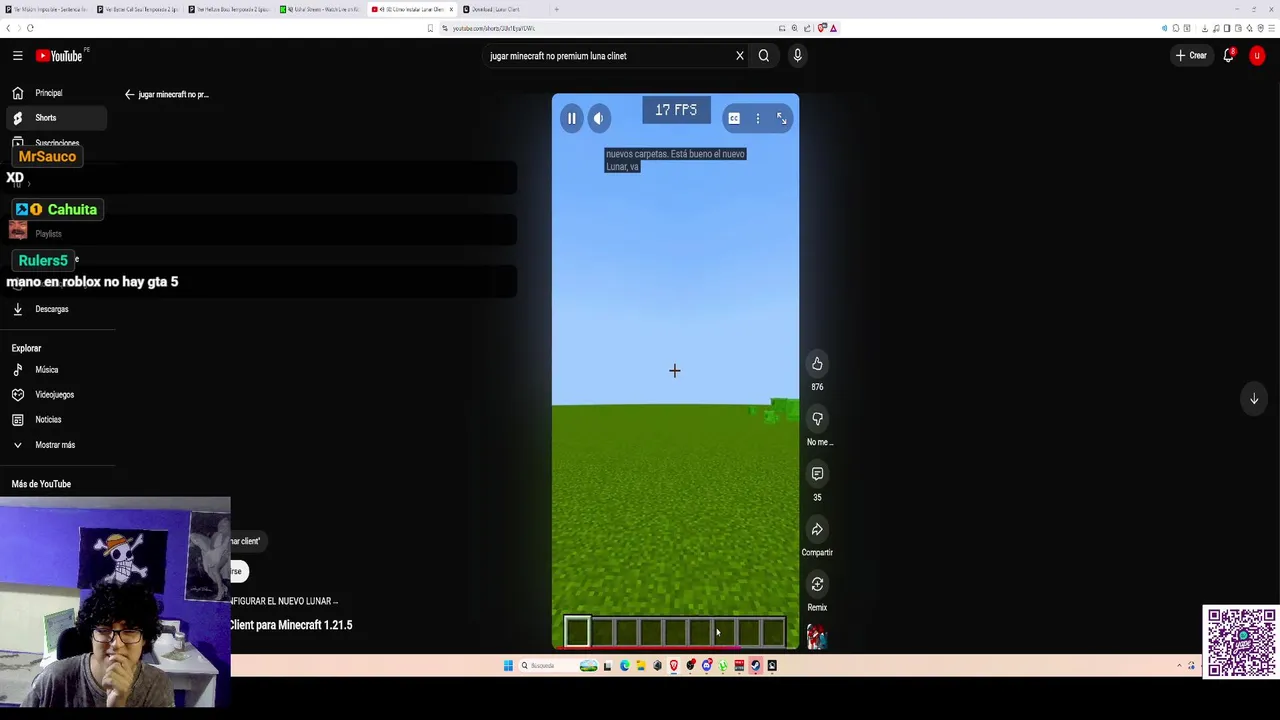Open a new browser tab
Image resolution: width=1280 pixels, height=720 pixels.
tap(557, 9)
